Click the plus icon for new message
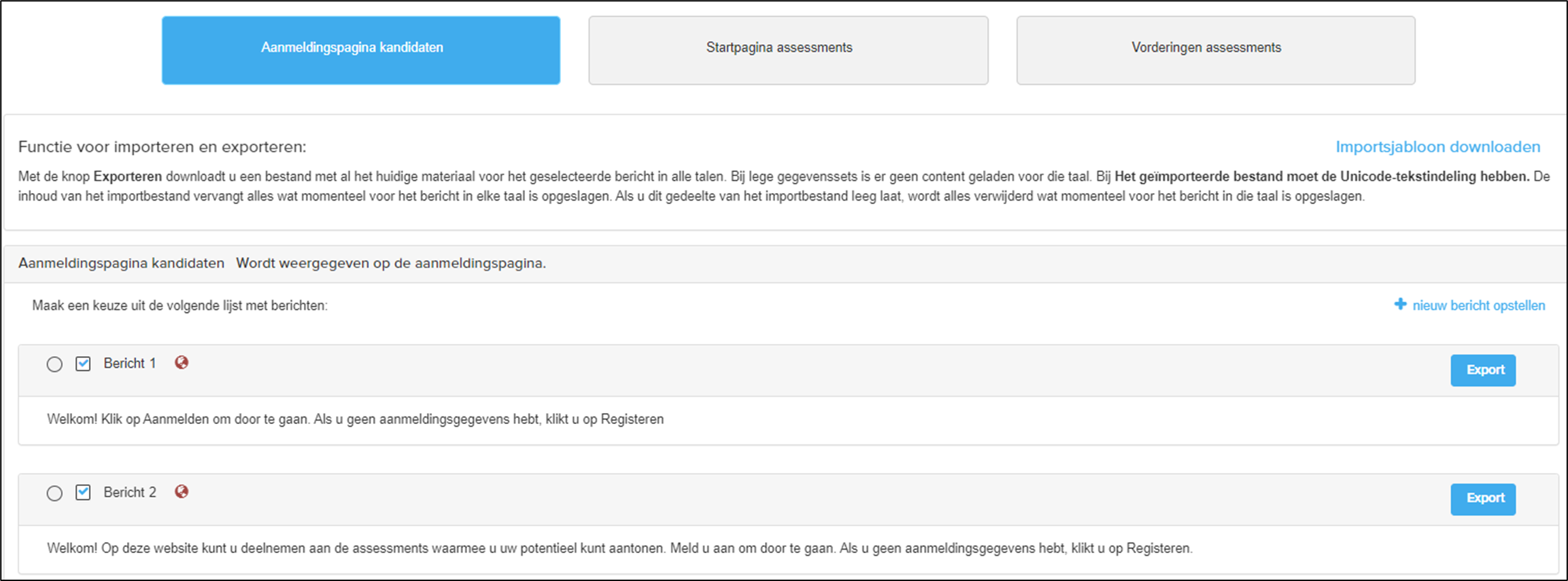Viewport: 1568px width, 581px height. [x=1400, y=304]
